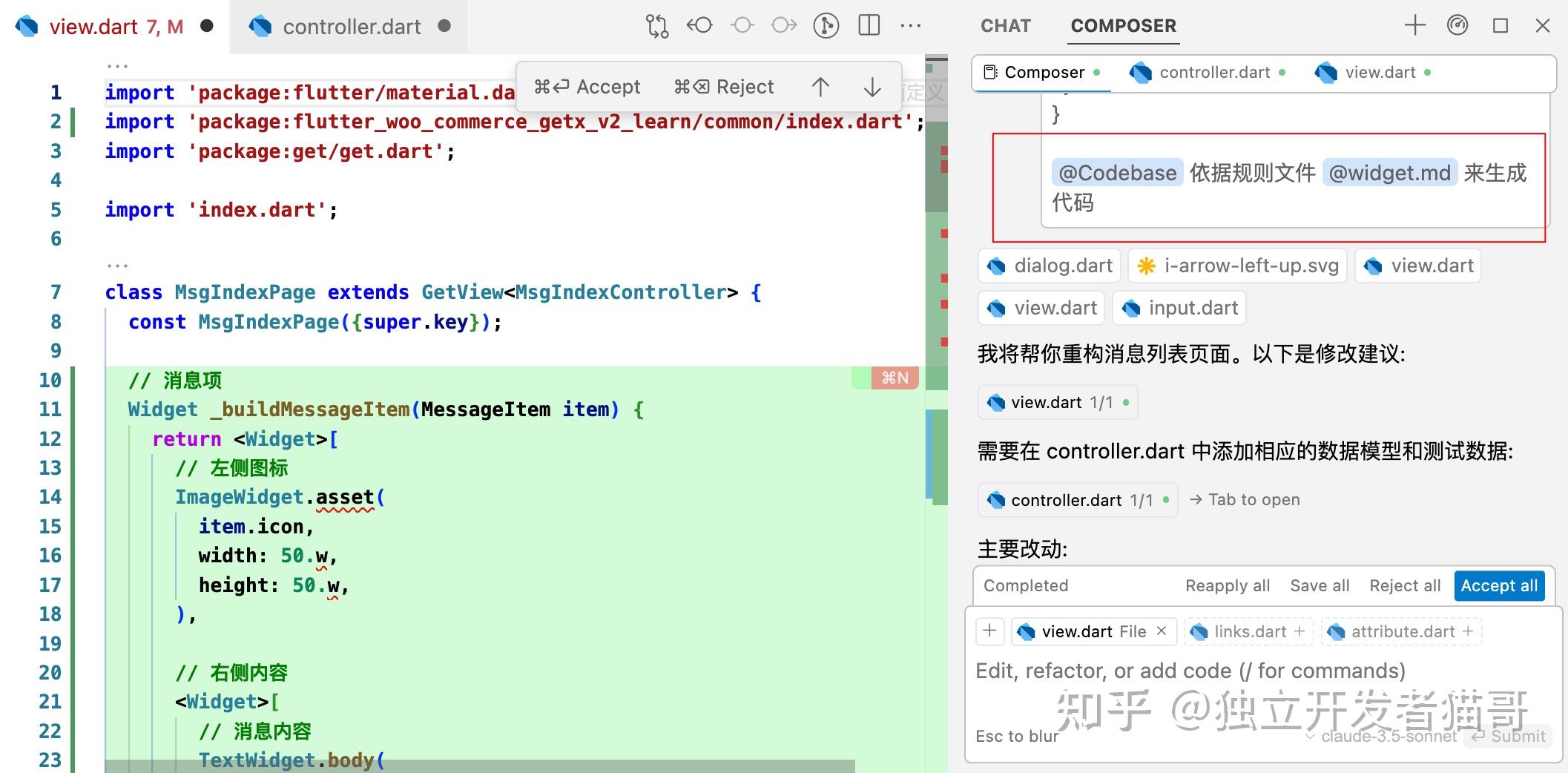Click the back navigation arrow in the toolbar

coord(699,24)
